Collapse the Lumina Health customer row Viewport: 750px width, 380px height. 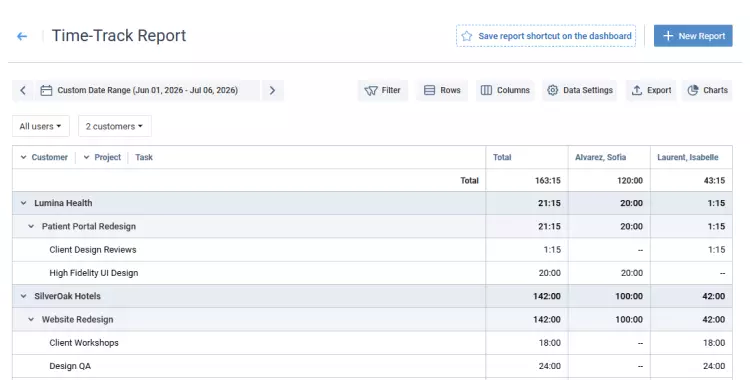[23, 203]
